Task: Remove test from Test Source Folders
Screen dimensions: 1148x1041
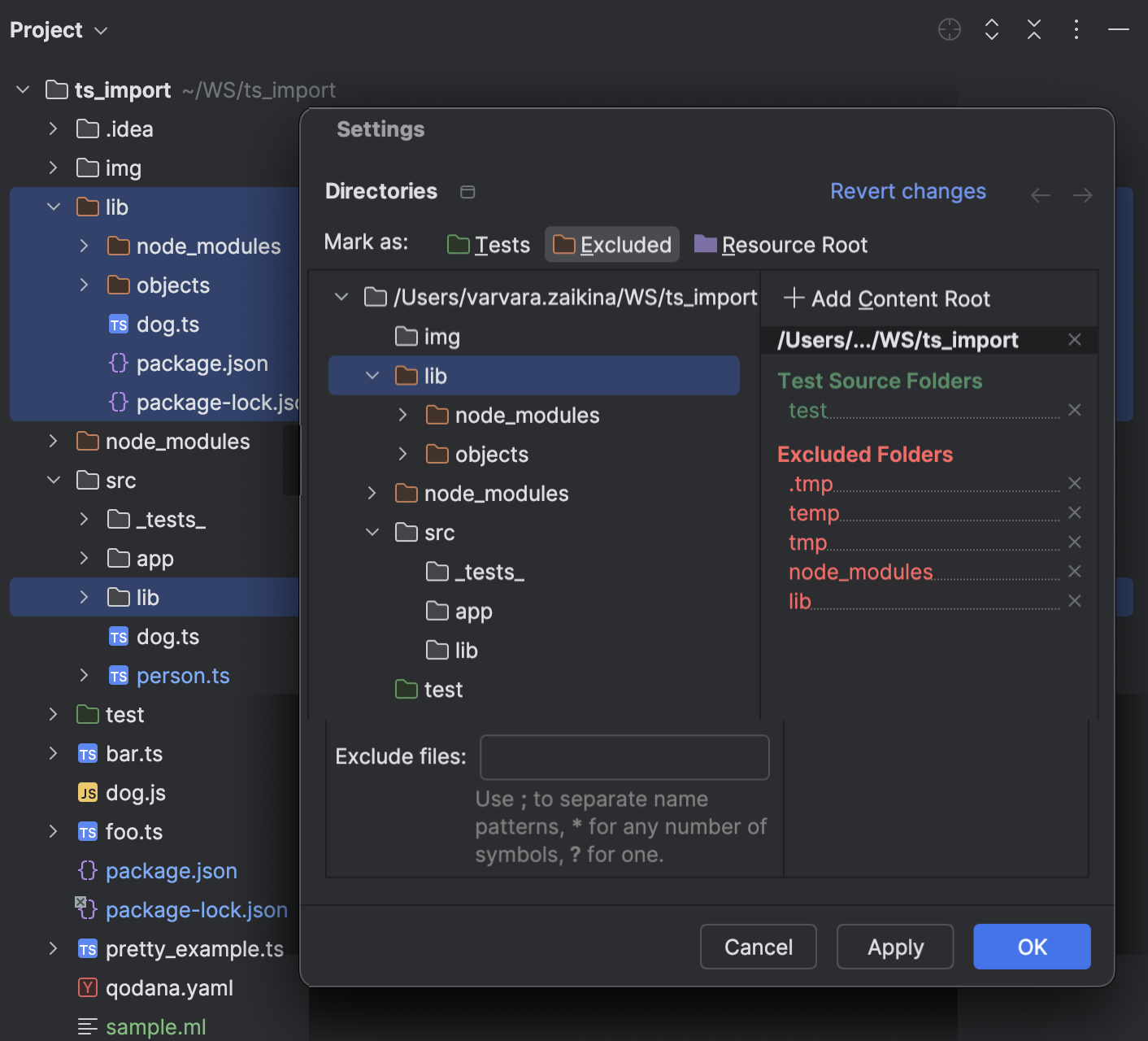Action: tap(1074, 410)
